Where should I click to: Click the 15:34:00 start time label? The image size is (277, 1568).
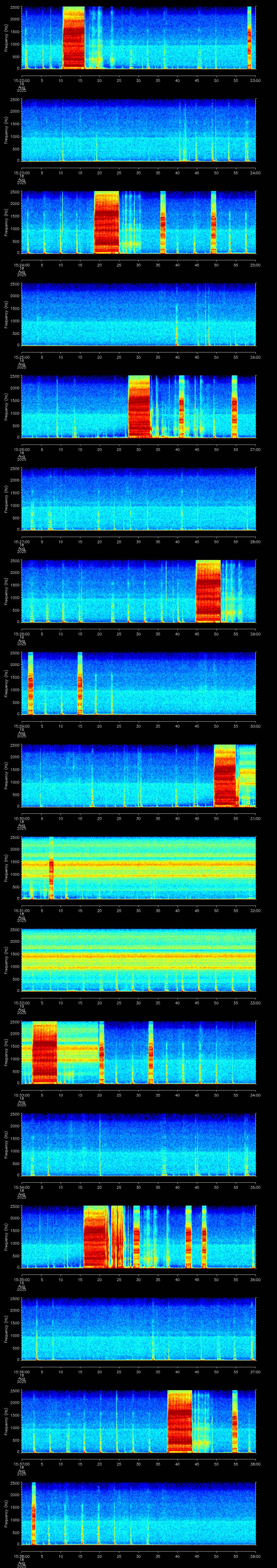[x=21, y=1187]
